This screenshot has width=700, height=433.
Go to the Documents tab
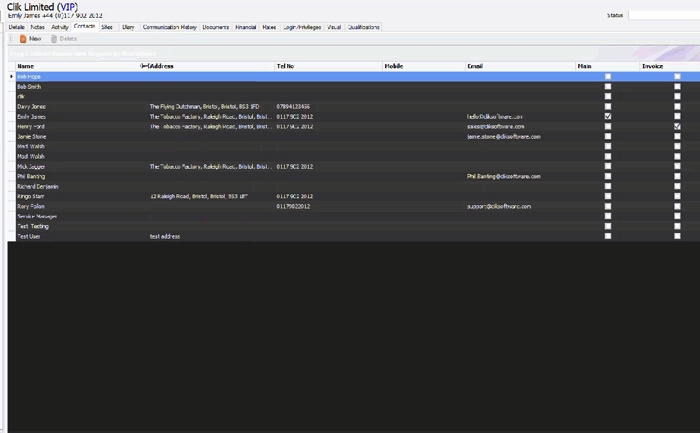click(x=216, y=27)
